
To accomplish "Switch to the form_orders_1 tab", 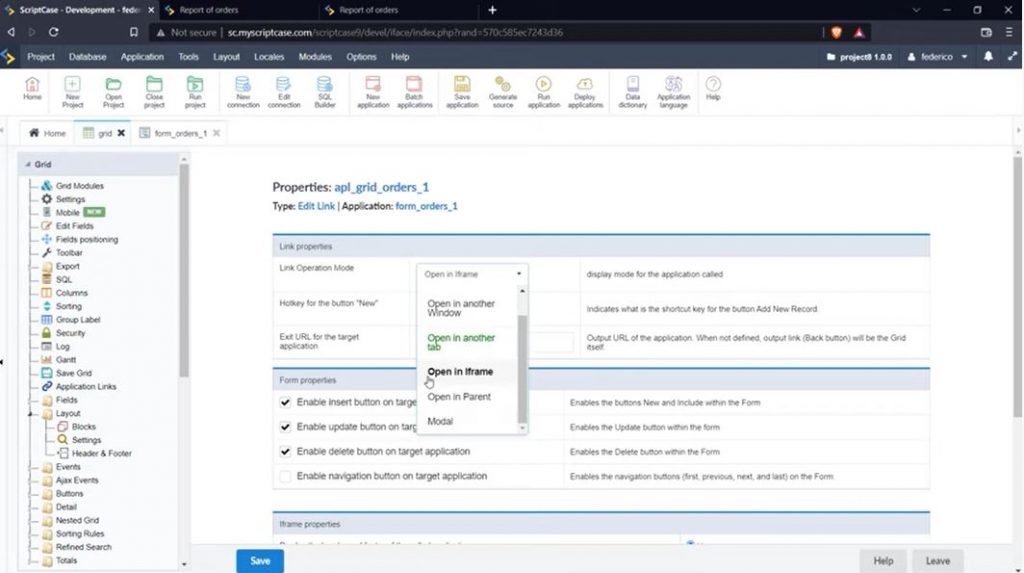I will point(180,133).
